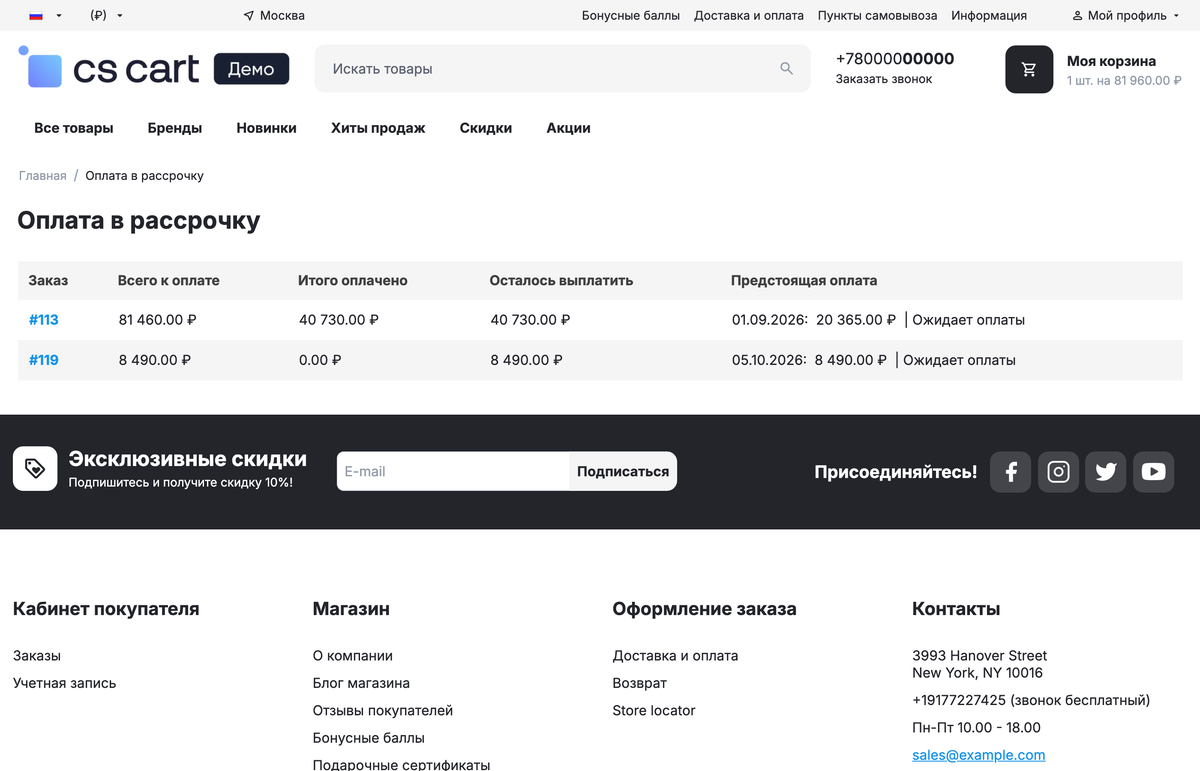
Task: Open order #113
Action: point(44,320)
